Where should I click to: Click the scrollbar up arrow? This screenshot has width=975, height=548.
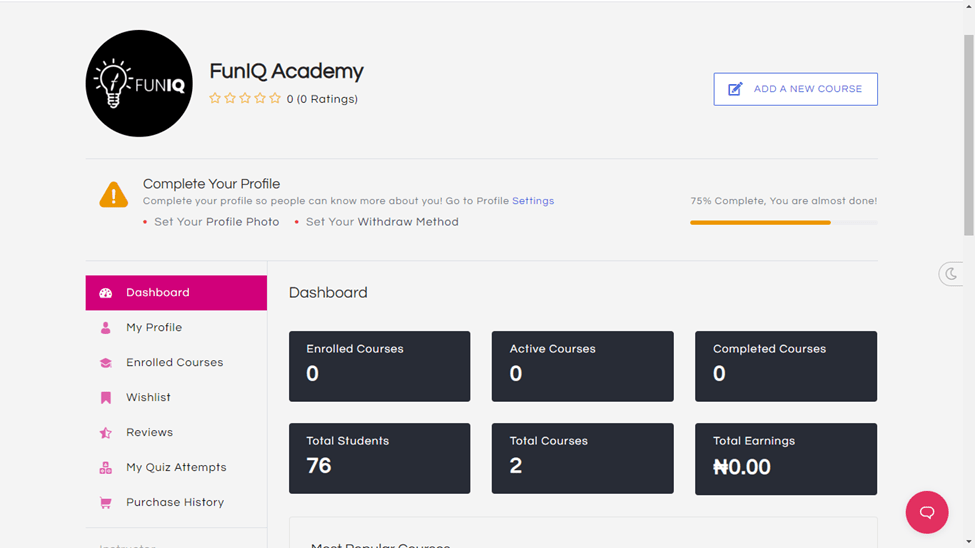point(969,6)
